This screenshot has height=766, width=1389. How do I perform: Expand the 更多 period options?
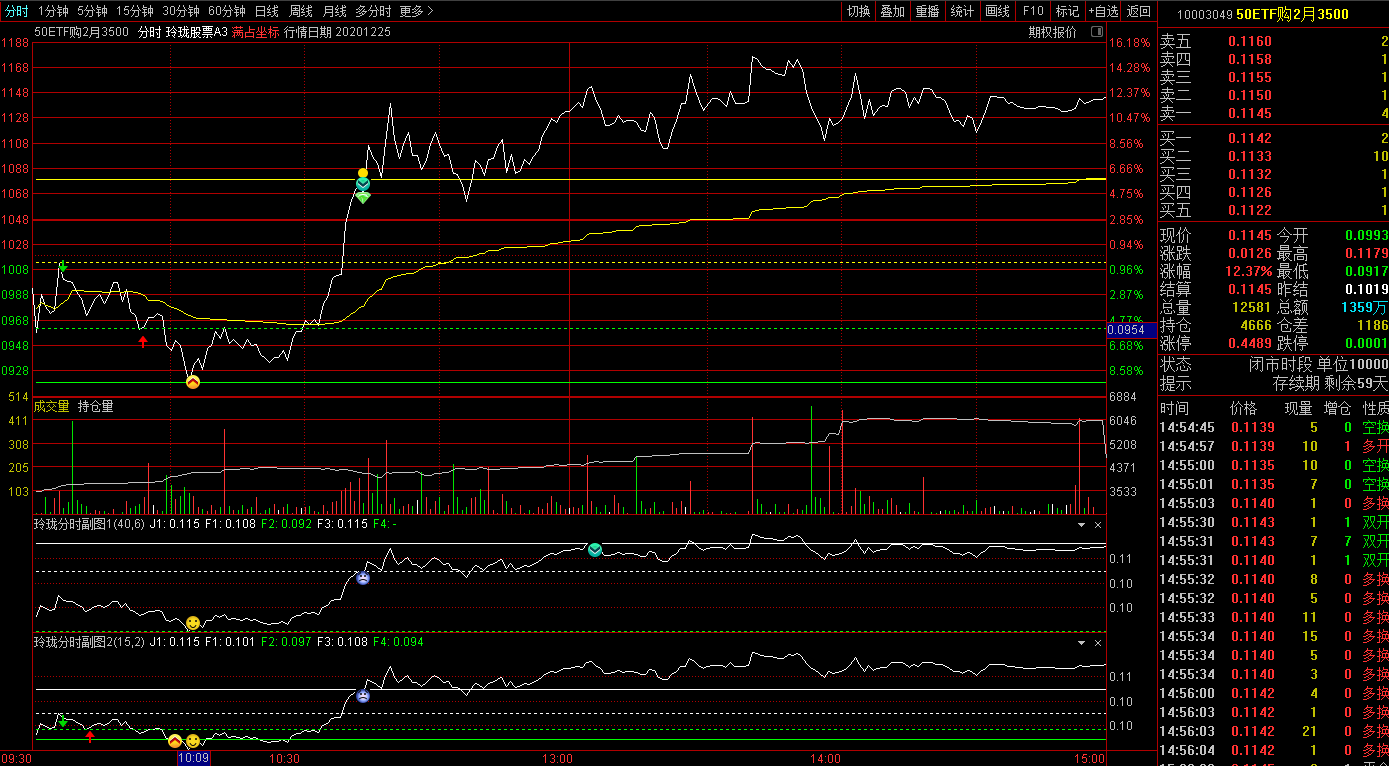[x=416, y=11]
